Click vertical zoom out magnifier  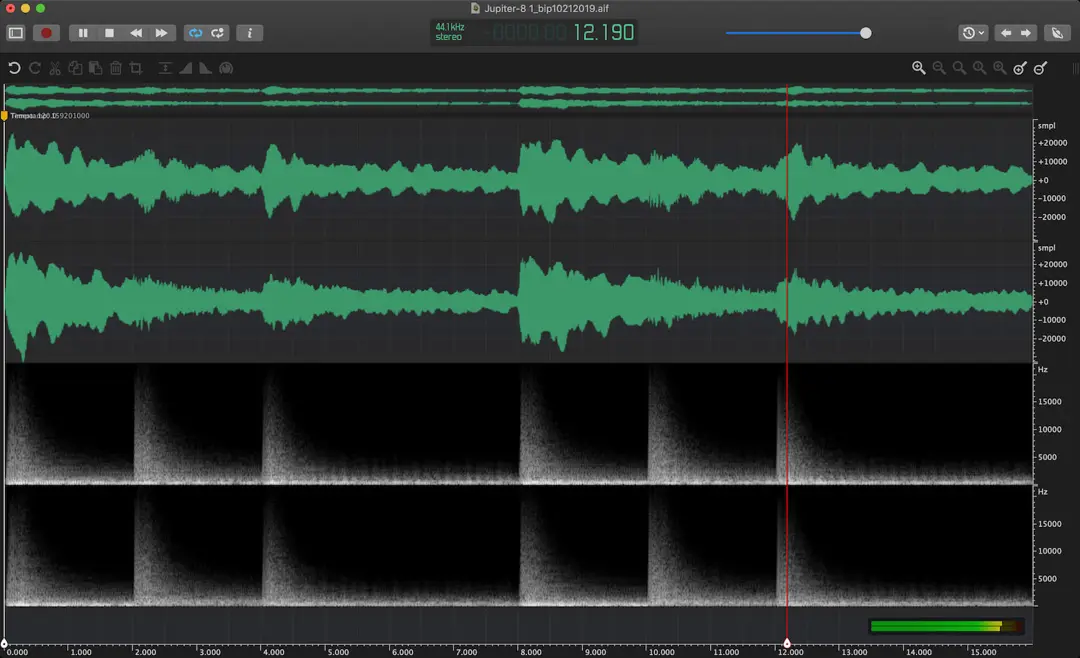[x=1041, y=68]
